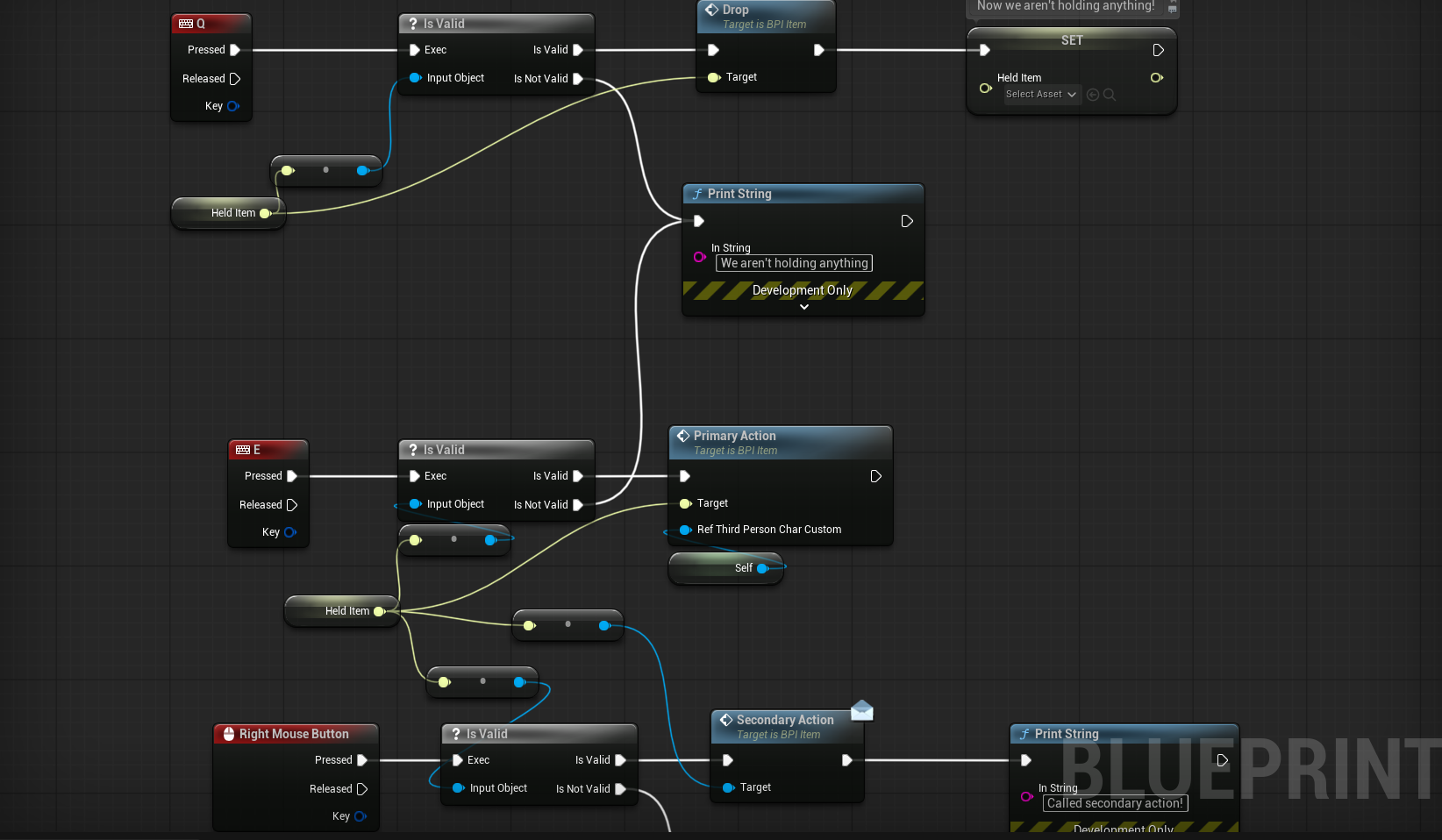
Task: Click the comment text 'Now we aren't holding anything!'
Action: pos(1066,6)
